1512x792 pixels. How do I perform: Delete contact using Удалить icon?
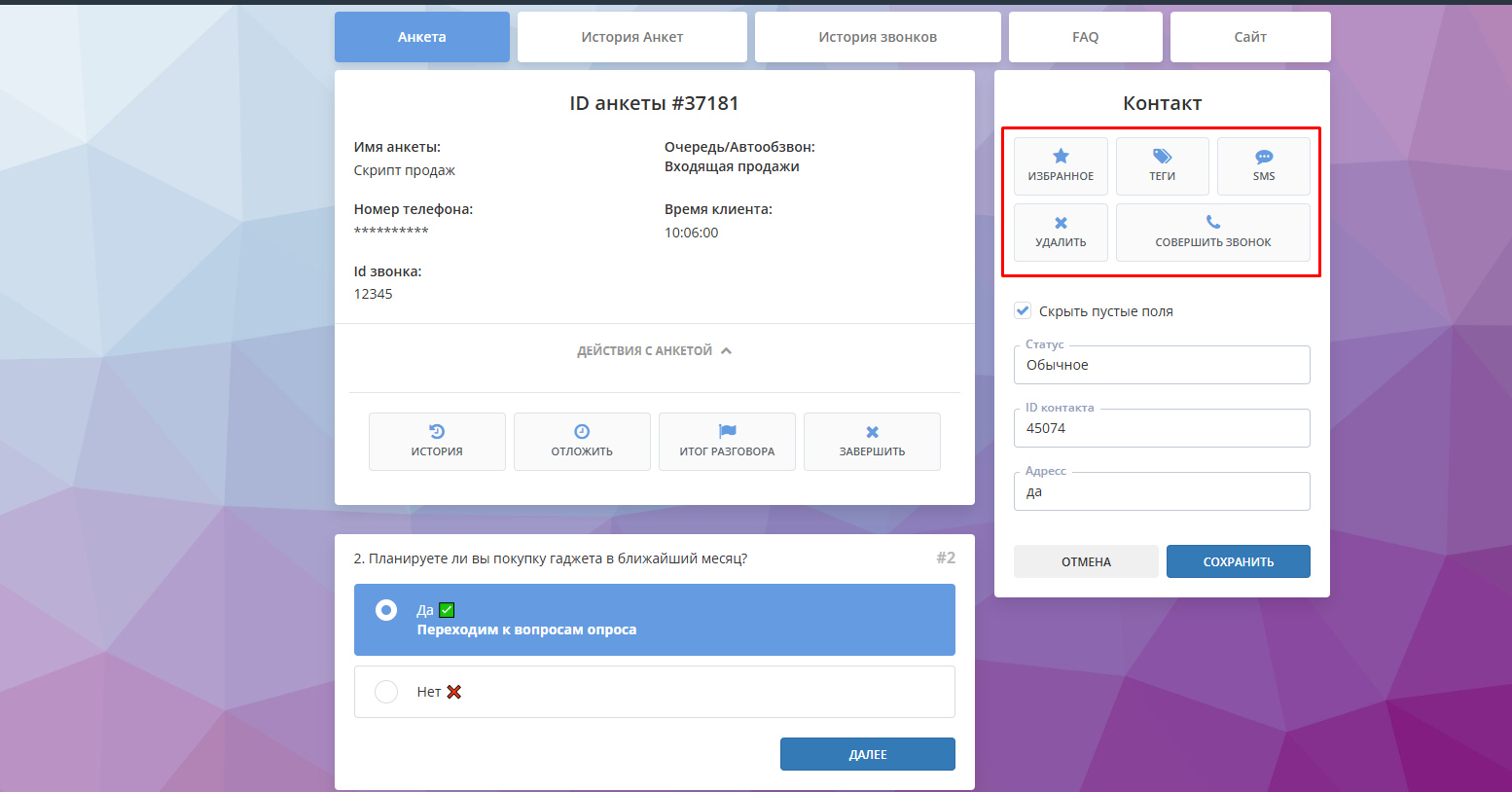(x=1061, y=223)
